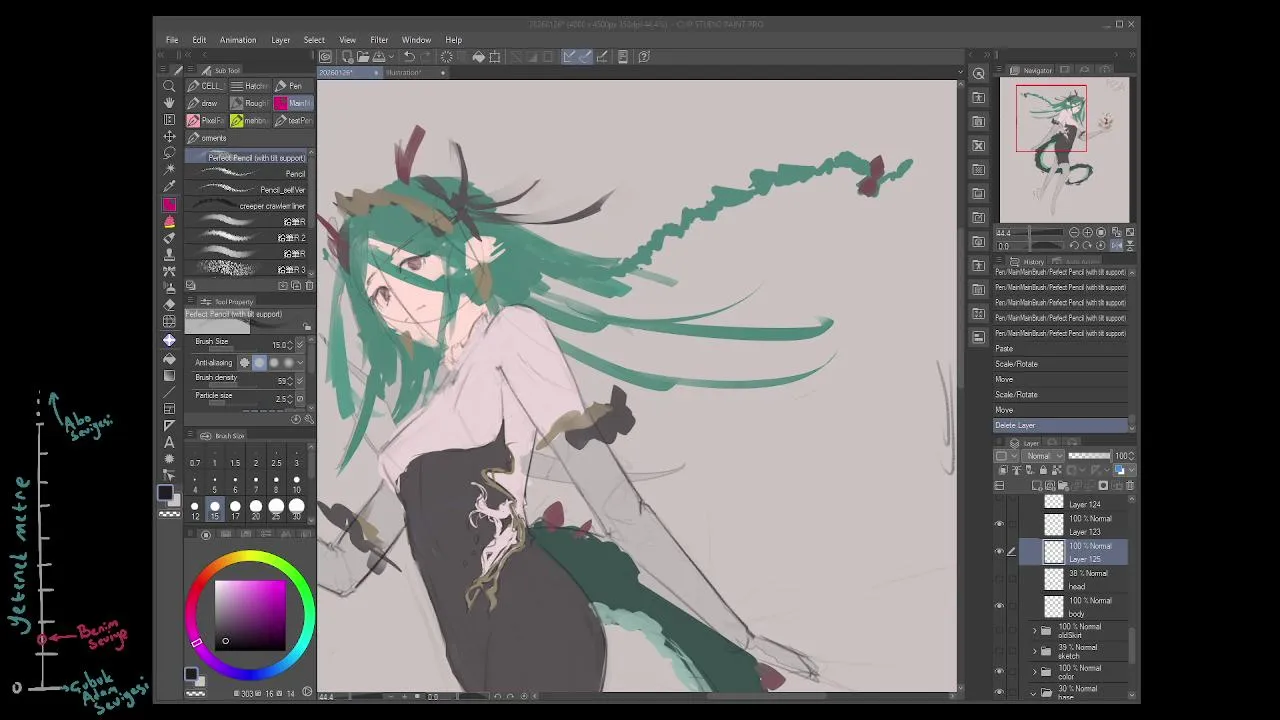Select the Fill bucket tool

169,357
